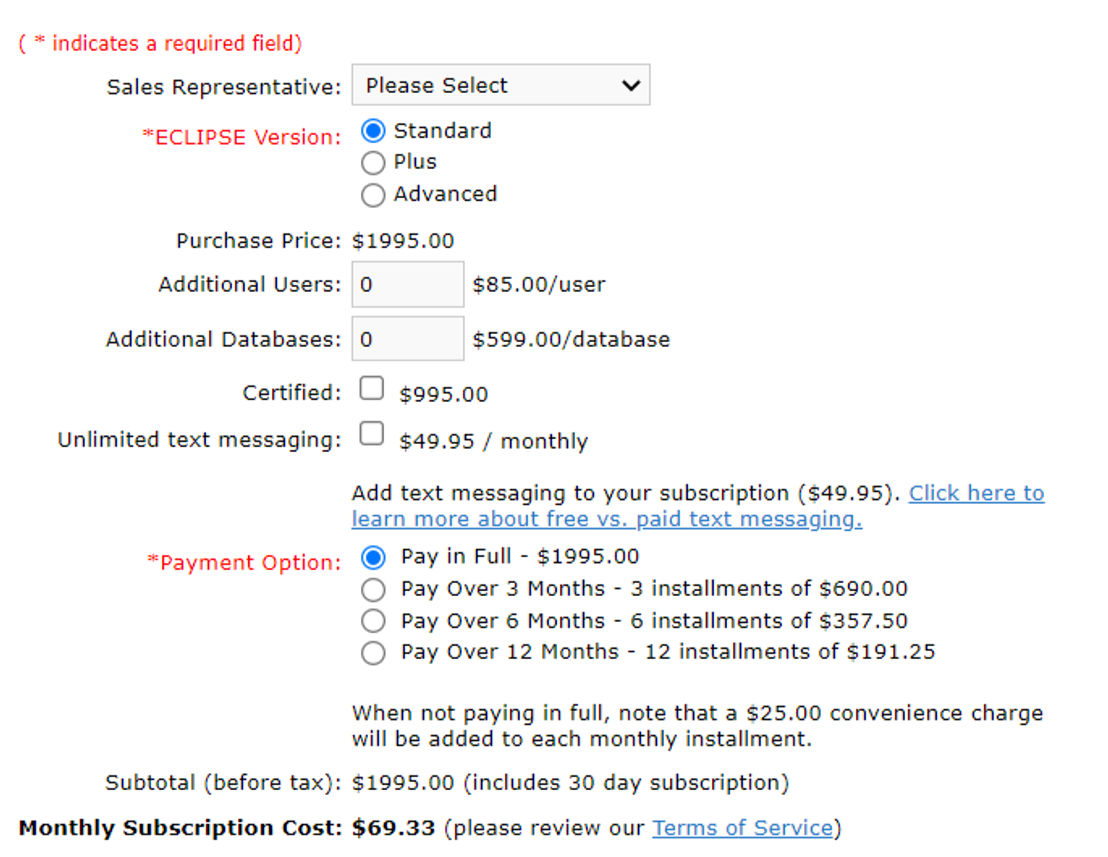The width and height of the screenshot is (1108, 857).
Task: Choose Pay Over 3 Months option
Action: tap(373, 589)
